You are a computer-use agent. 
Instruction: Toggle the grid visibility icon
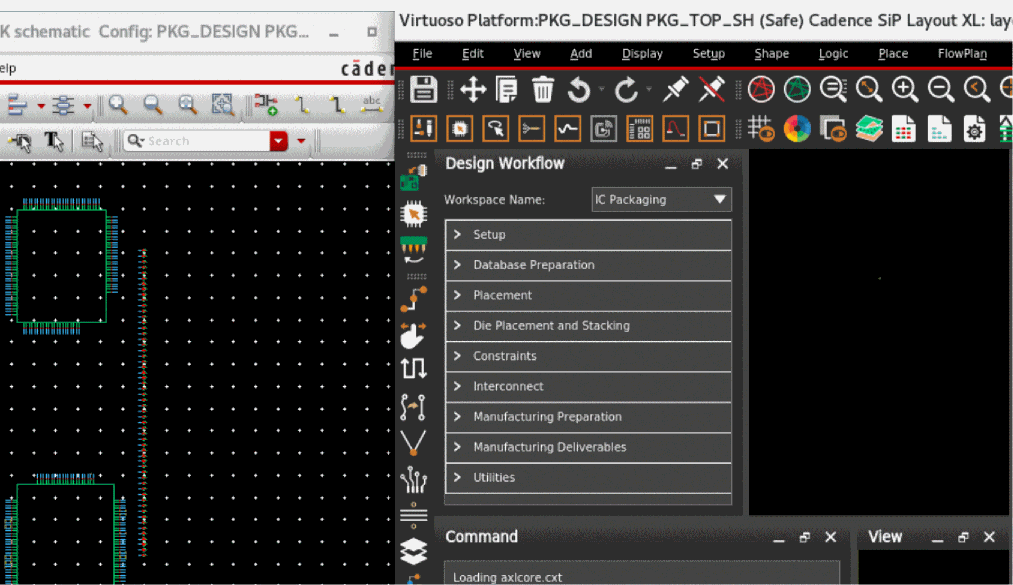(761, 129)
